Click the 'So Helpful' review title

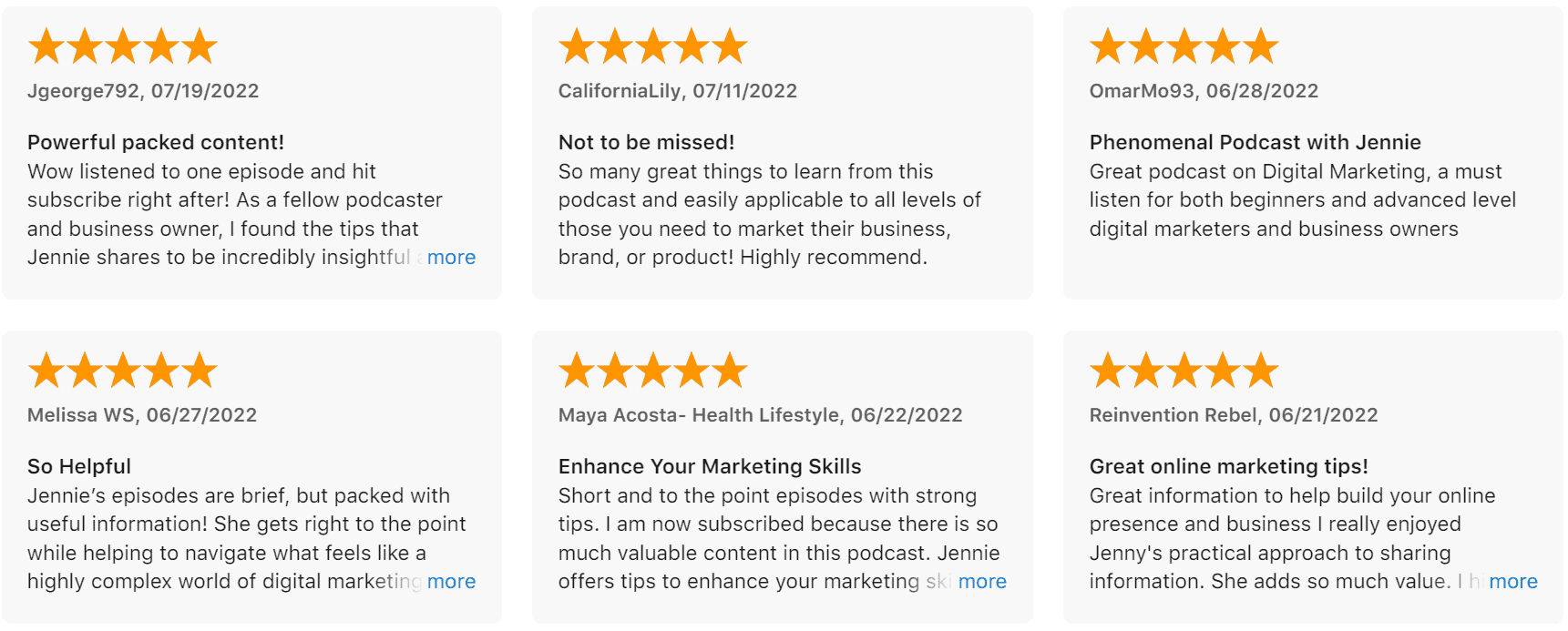79,466
